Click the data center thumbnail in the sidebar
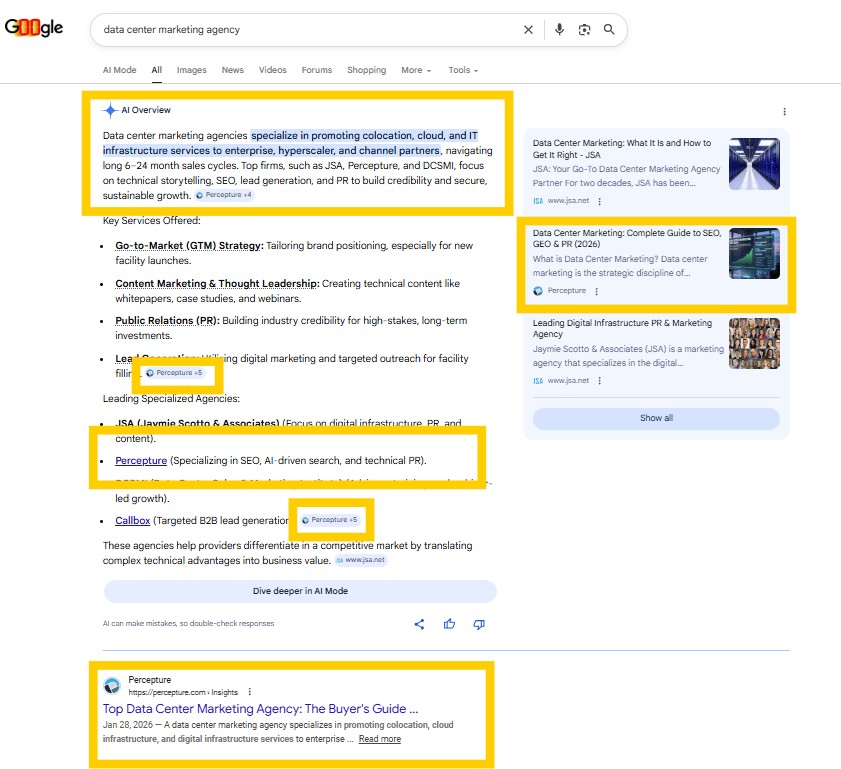This screenshot has width=841, height=769. [753, 164]
